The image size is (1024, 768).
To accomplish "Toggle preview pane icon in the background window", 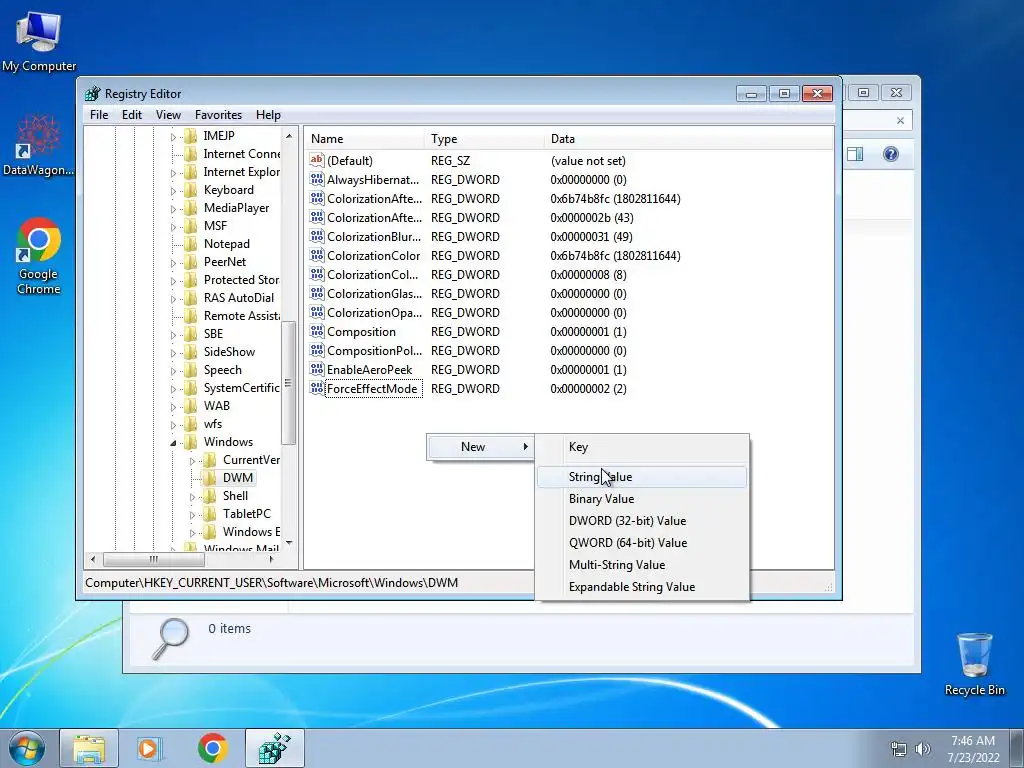I will click(x=855, y=154).
